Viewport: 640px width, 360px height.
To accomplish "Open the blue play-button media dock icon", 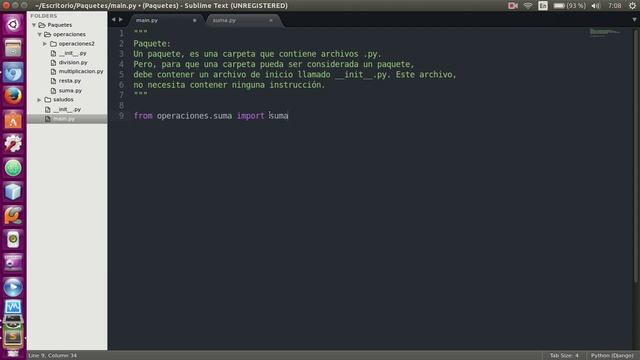I will pos(13,287).
